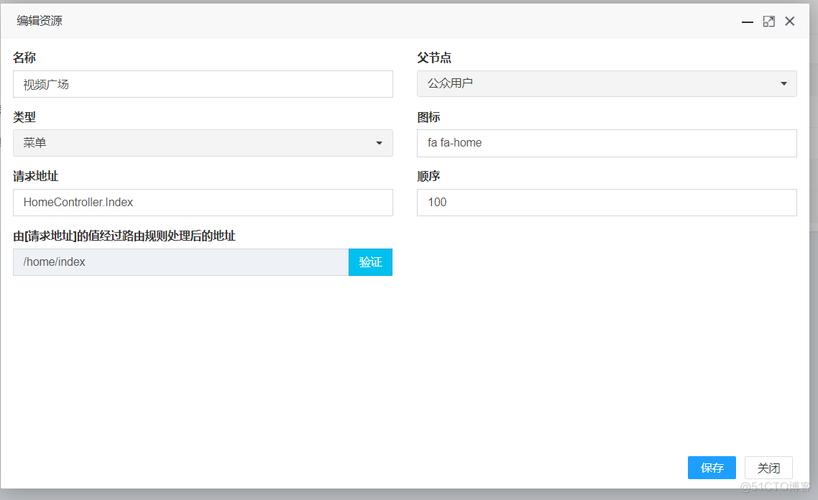This screenshot has height=500, width=818.
Task: Focus the 请求地址 field HomeController.Index
Action: [203, 203]
